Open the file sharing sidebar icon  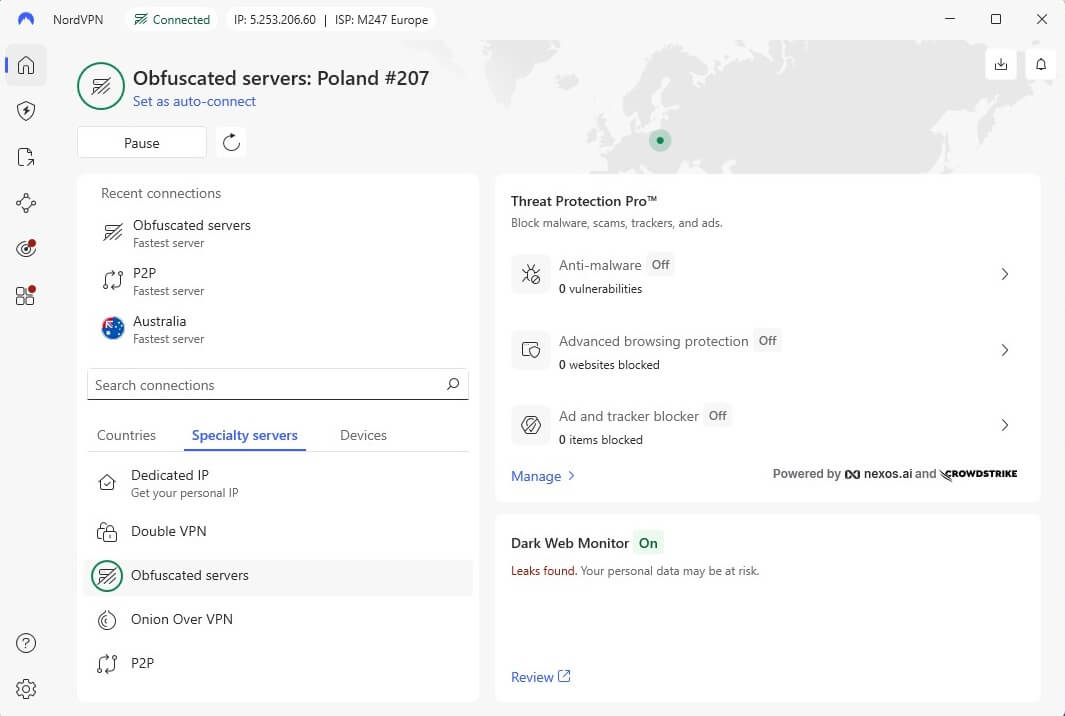[26, 157]
